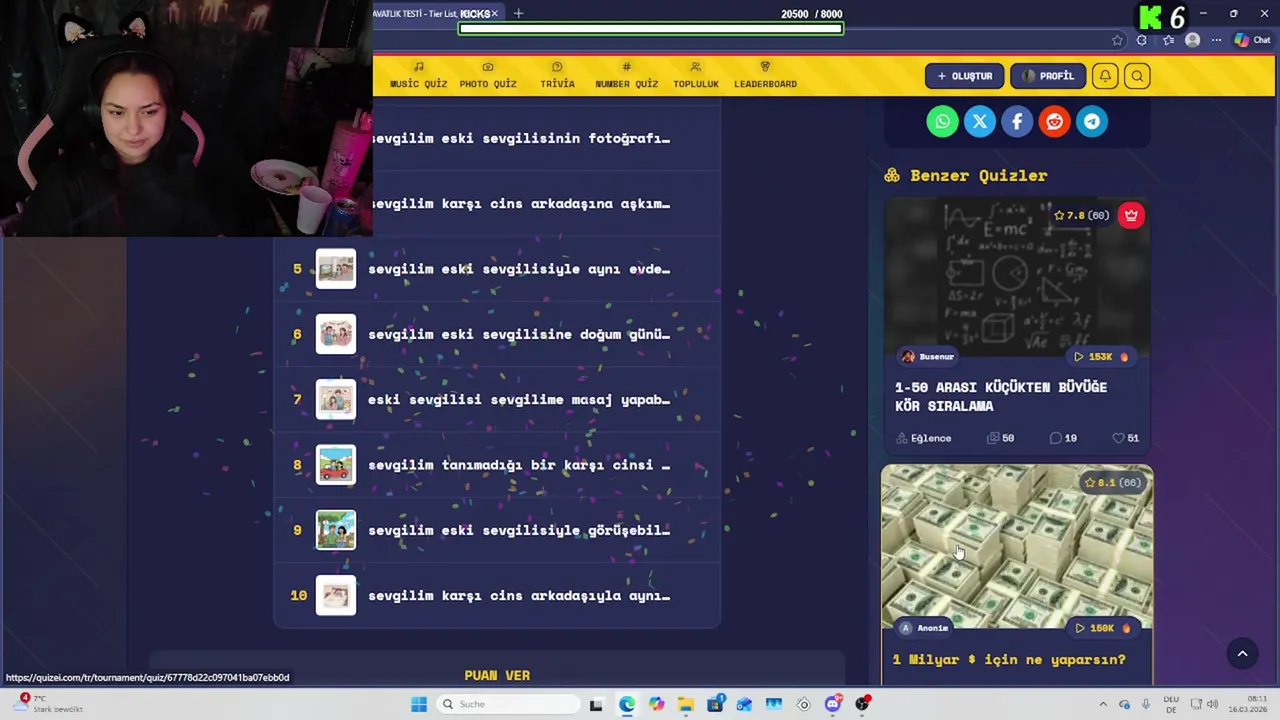Open the physics formulas quiz thumbnail
This screenshot has width=1280, height=720.
1017,275
